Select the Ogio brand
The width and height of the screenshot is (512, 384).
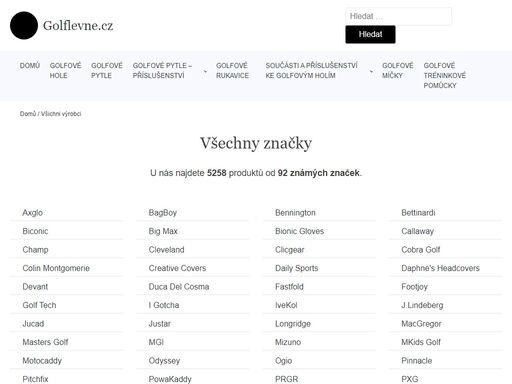point(283,361)
